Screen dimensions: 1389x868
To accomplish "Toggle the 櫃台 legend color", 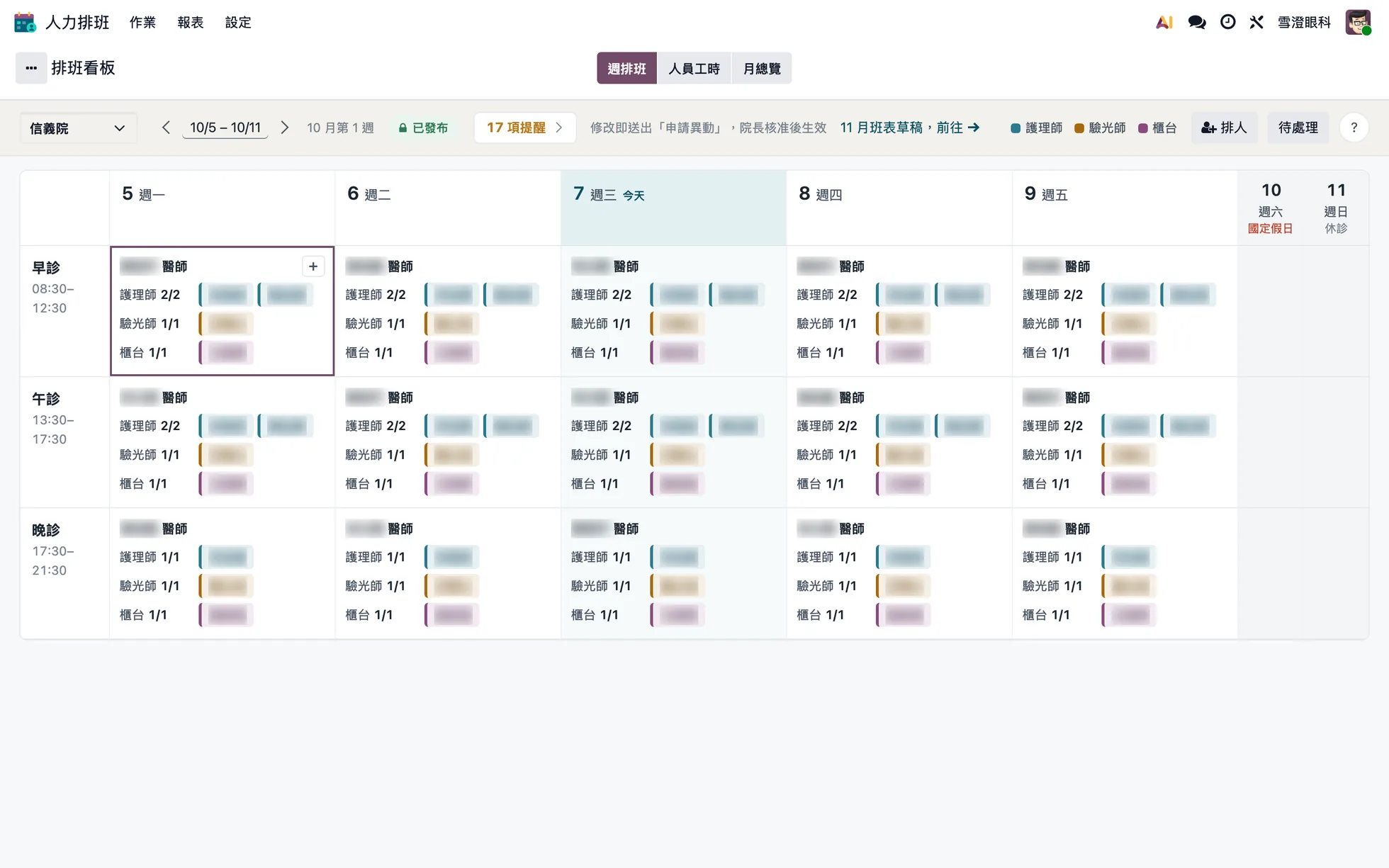I will [x=1157, y=128].
